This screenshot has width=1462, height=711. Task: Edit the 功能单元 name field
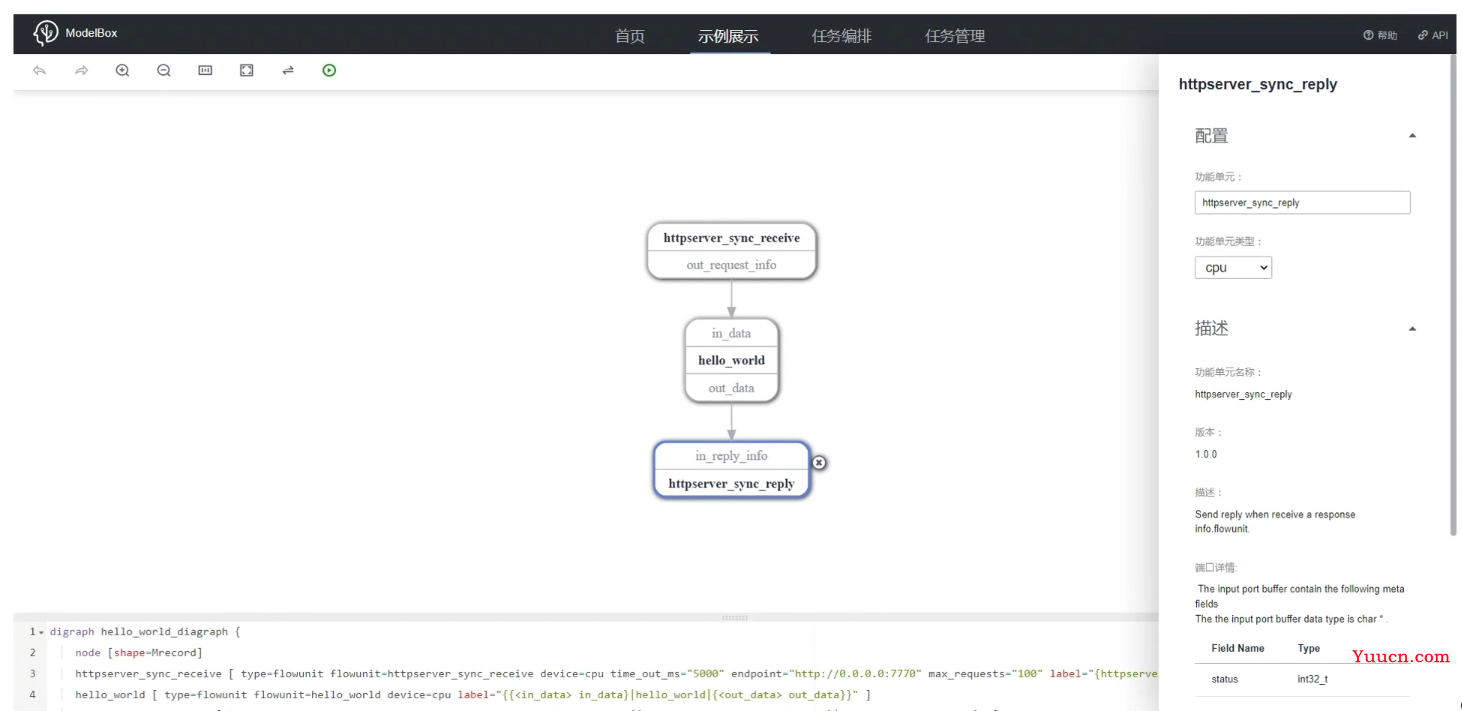point(1302,202)
